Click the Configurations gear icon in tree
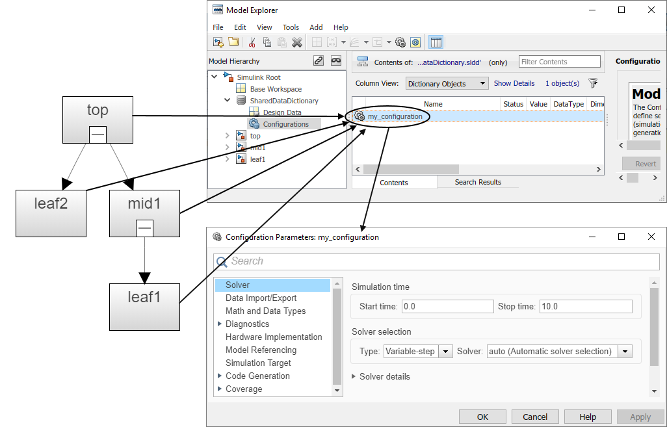The height and width of the screenshot is (427, 667). pyautogui.click(x=254, y=124)
